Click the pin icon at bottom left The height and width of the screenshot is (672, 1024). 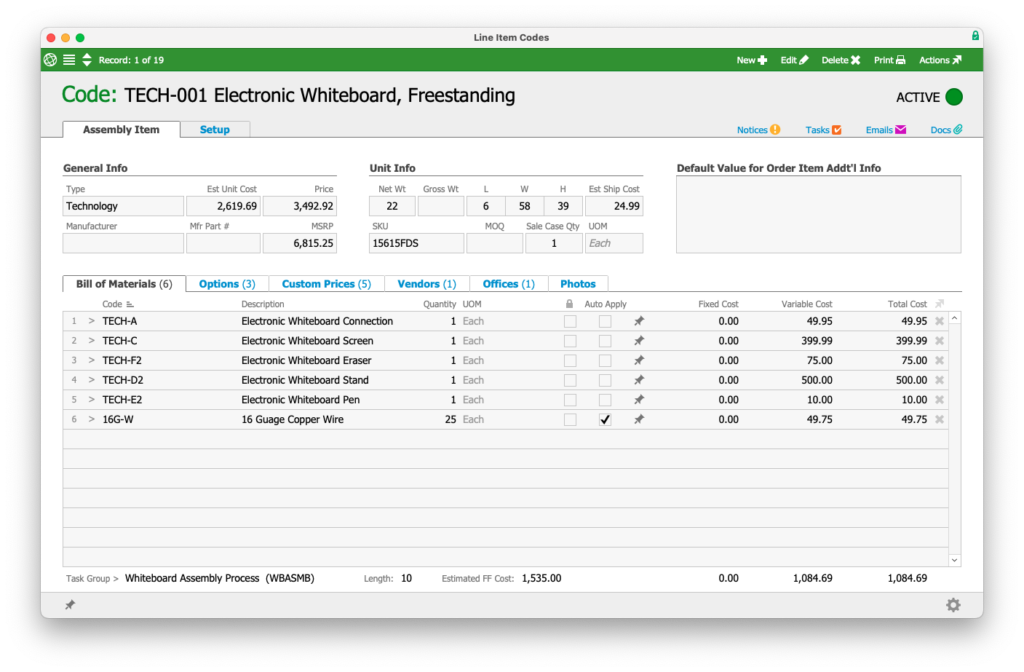pyautogui.click(x=69, y=605)
